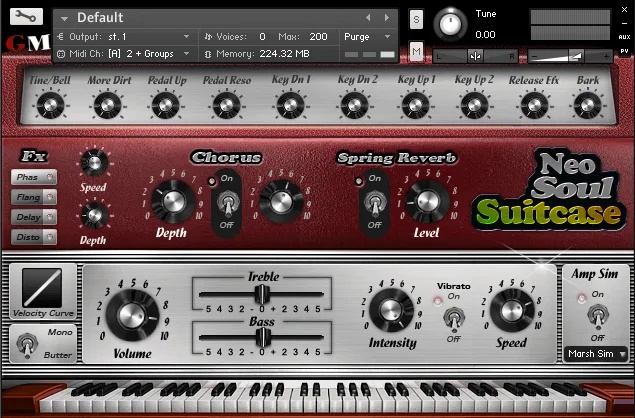Screen dimensions: 635x418
Task: Click the More Dirt knob
Action: [108, 105]
